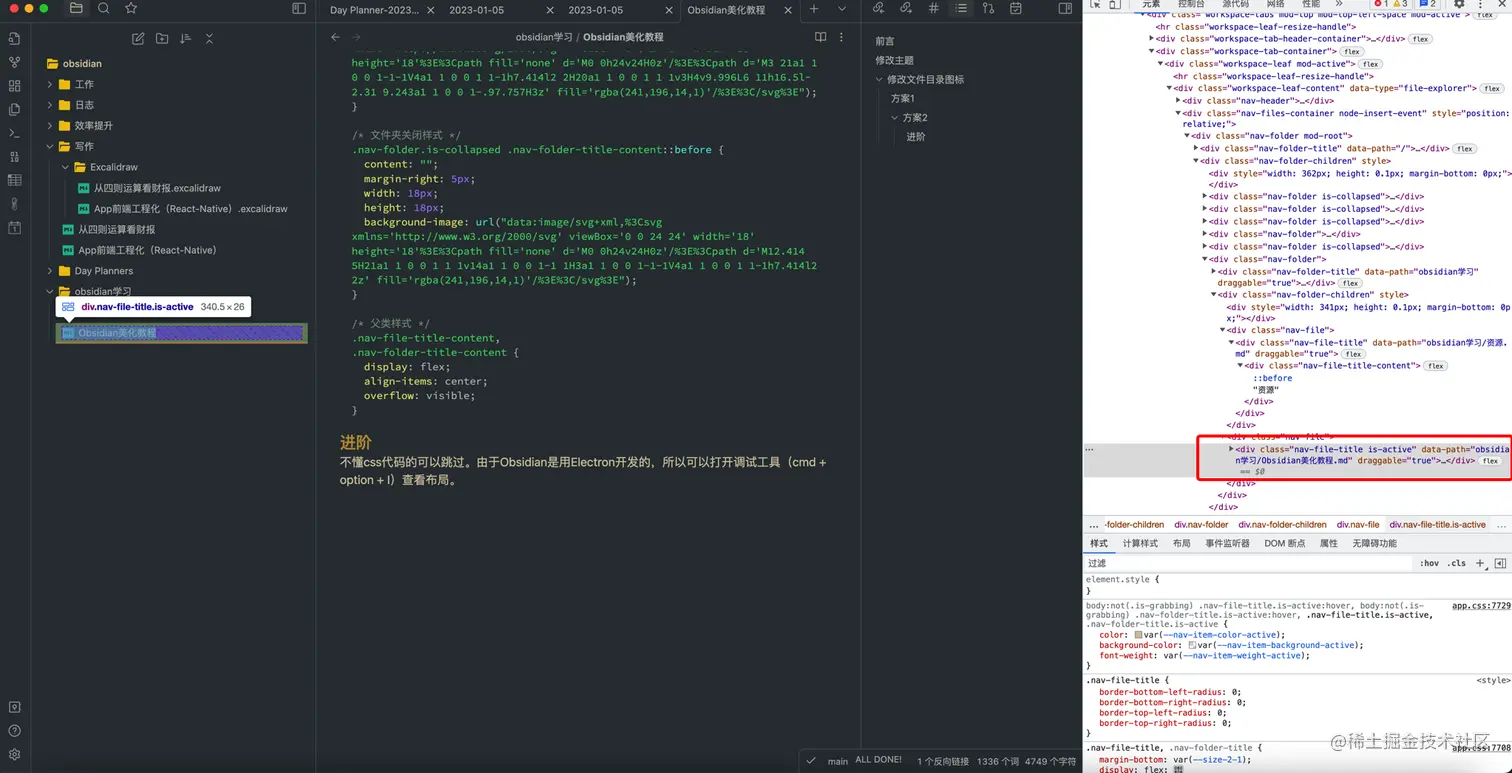Open the app.css:7729 source link
The image size is (1512, 773).
tap(1481, 605)
